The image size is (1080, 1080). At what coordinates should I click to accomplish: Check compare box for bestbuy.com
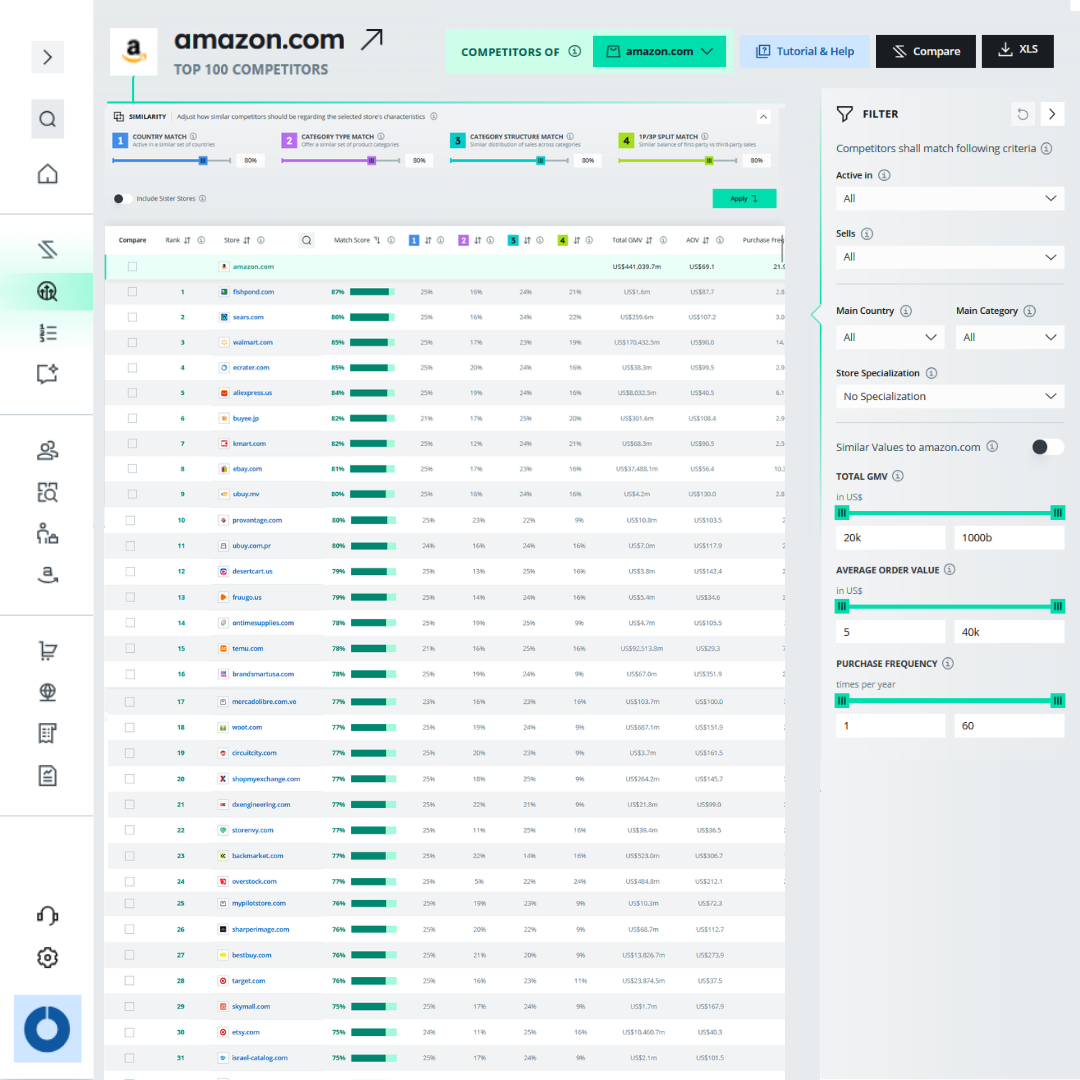(129, 955)
